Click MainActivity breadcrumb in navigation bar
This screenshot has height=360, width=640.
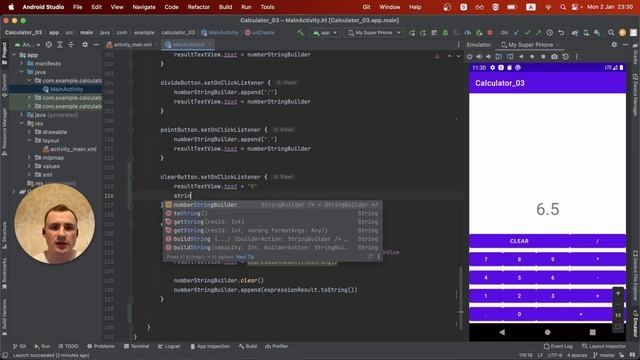(x=220, y=33)
